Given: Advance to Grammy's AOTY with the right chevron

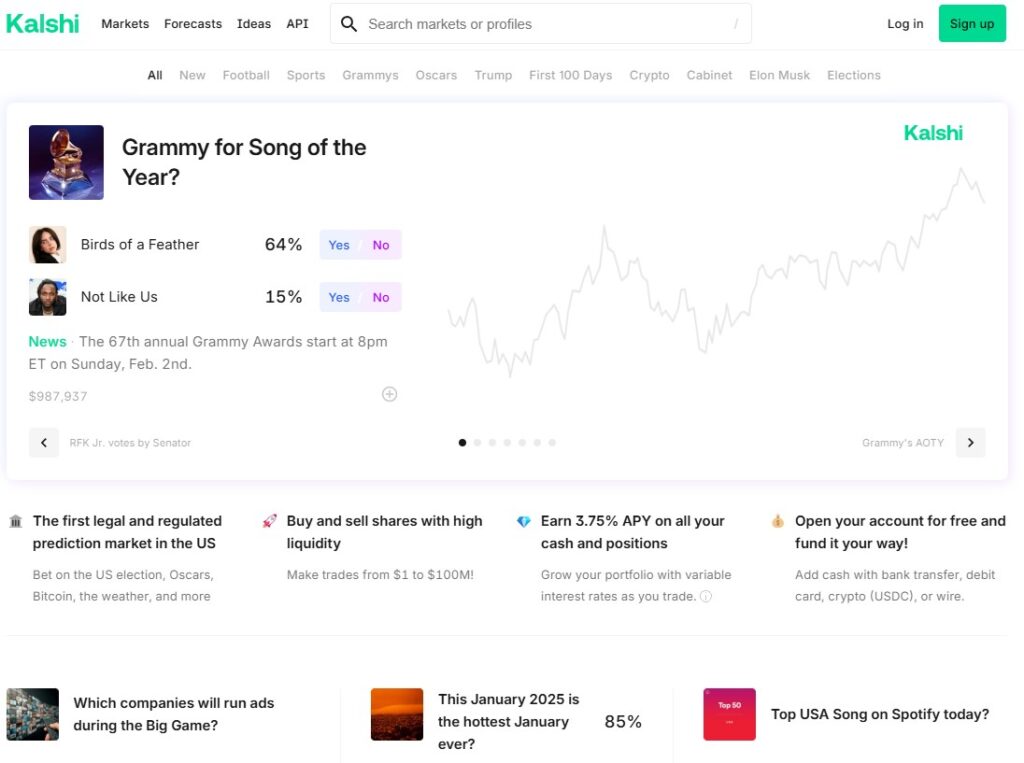Looking at the screenshot, I should tap(970, 442).
